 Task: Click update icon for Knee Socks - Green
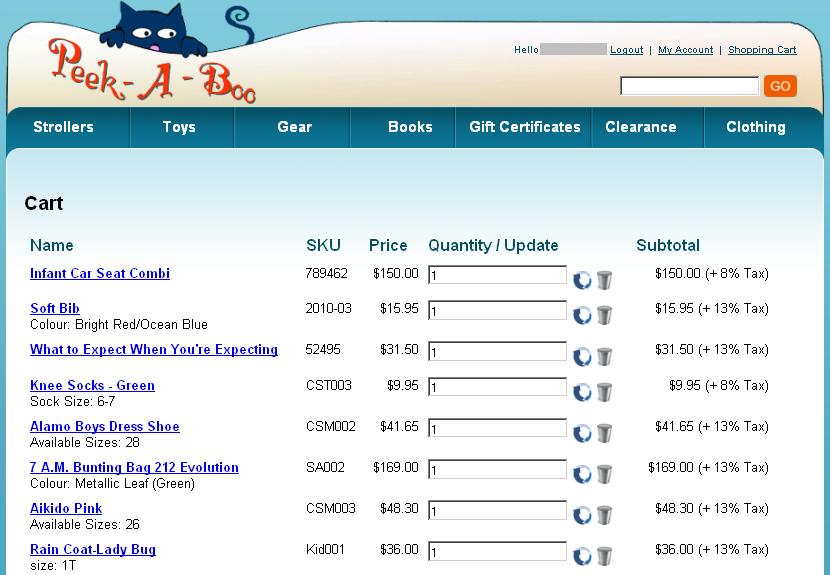(x=582, y=392)
